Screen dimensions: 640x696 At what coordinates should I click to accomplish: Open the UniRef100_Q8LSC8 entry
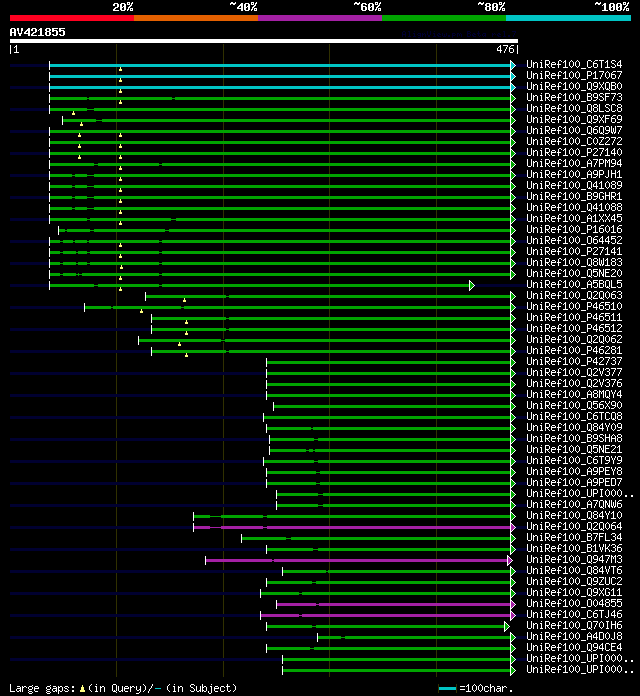tap(574, 109)
